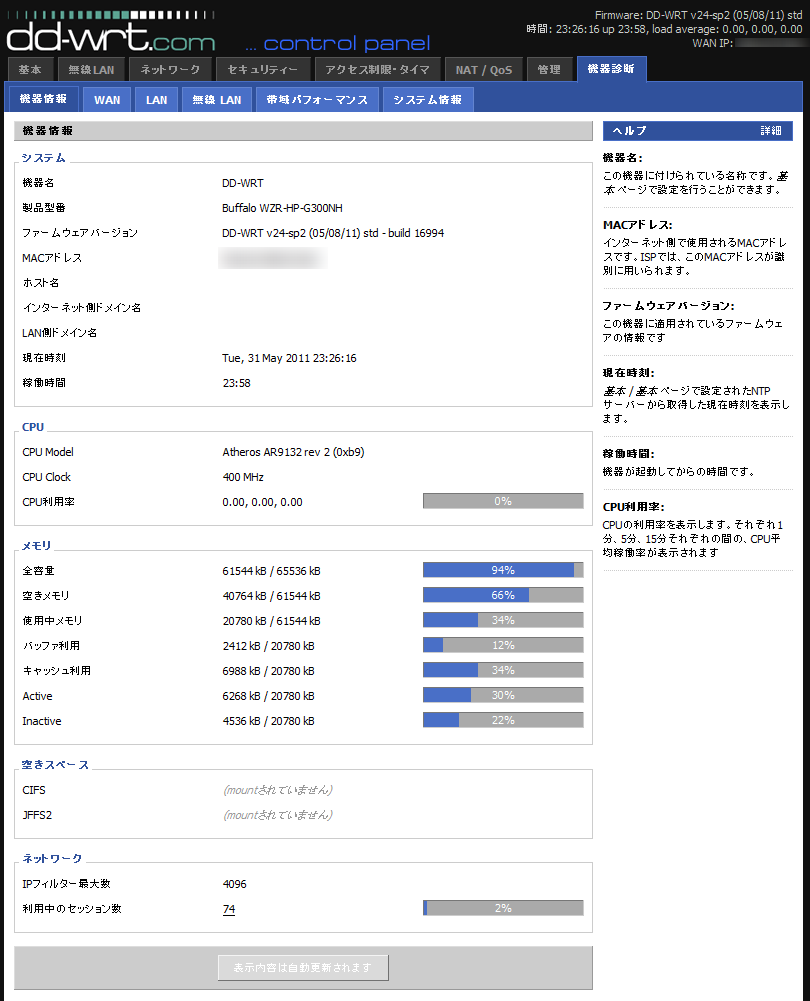
Task: Open the NAT / QoS tab
Action: click(x=482, y=70)
